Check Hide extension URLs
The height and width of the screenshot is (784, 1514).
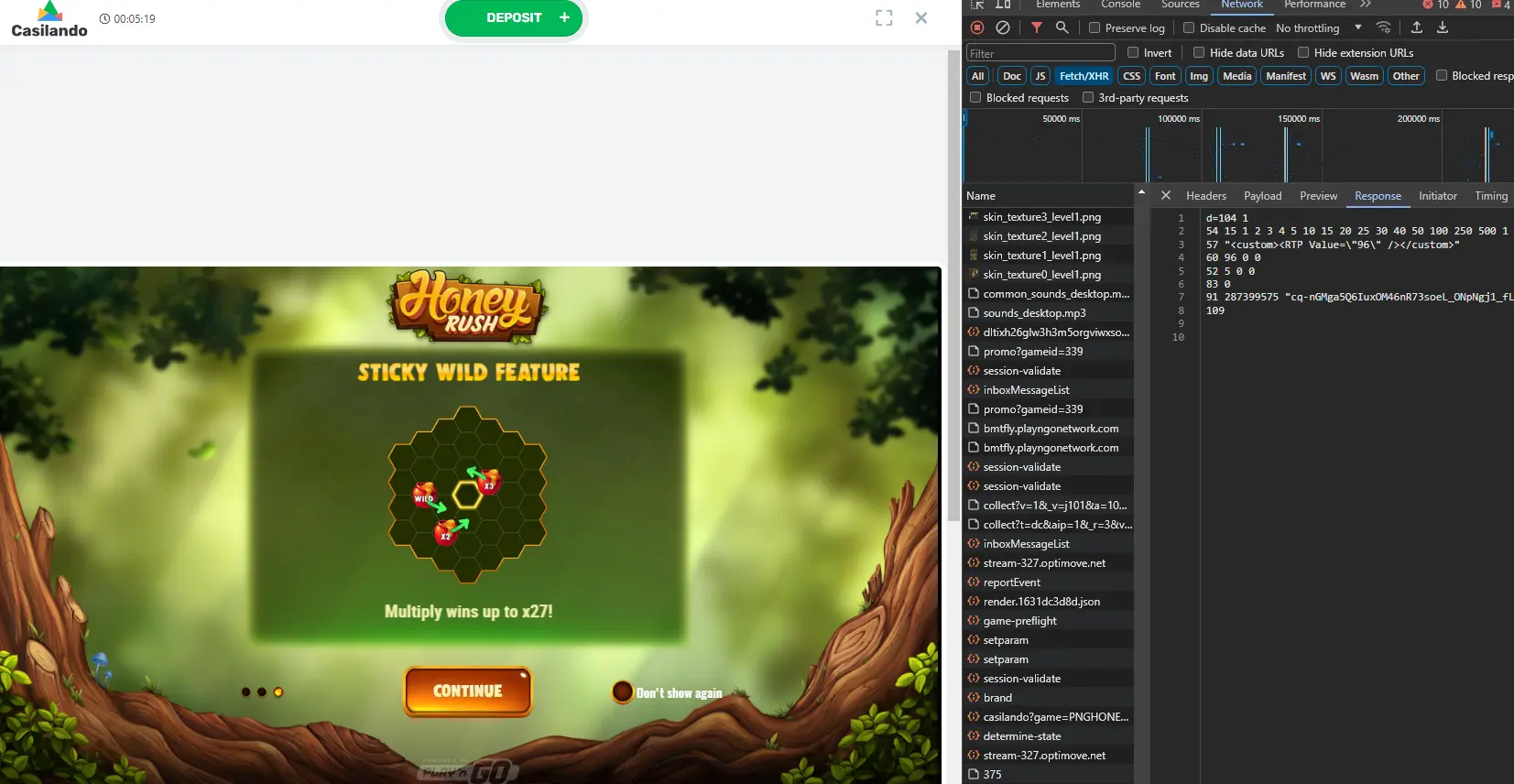(x=1303, y=52)
